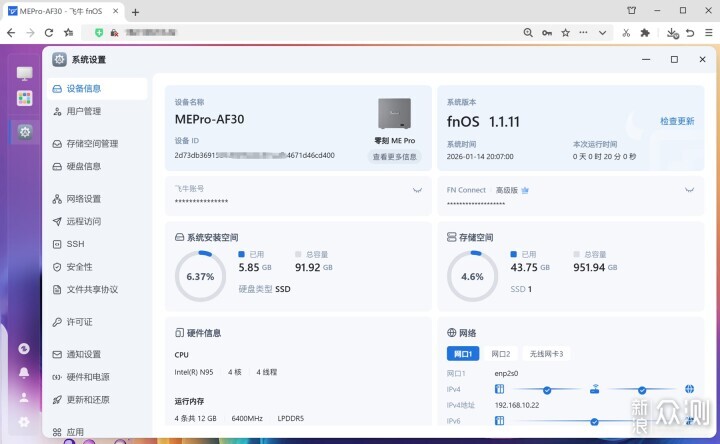
Task: Open 远程访问 settings
Action: pyautogui.click(x=97, y=221)
